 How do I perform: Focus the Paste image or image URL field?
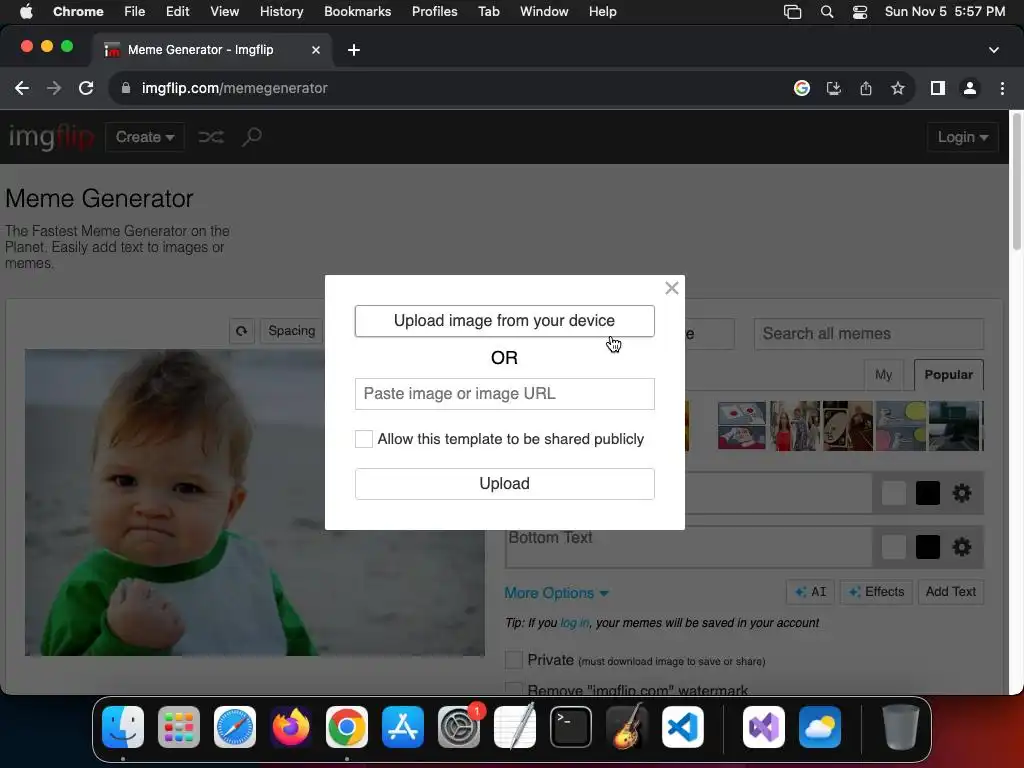click(504, 394)
